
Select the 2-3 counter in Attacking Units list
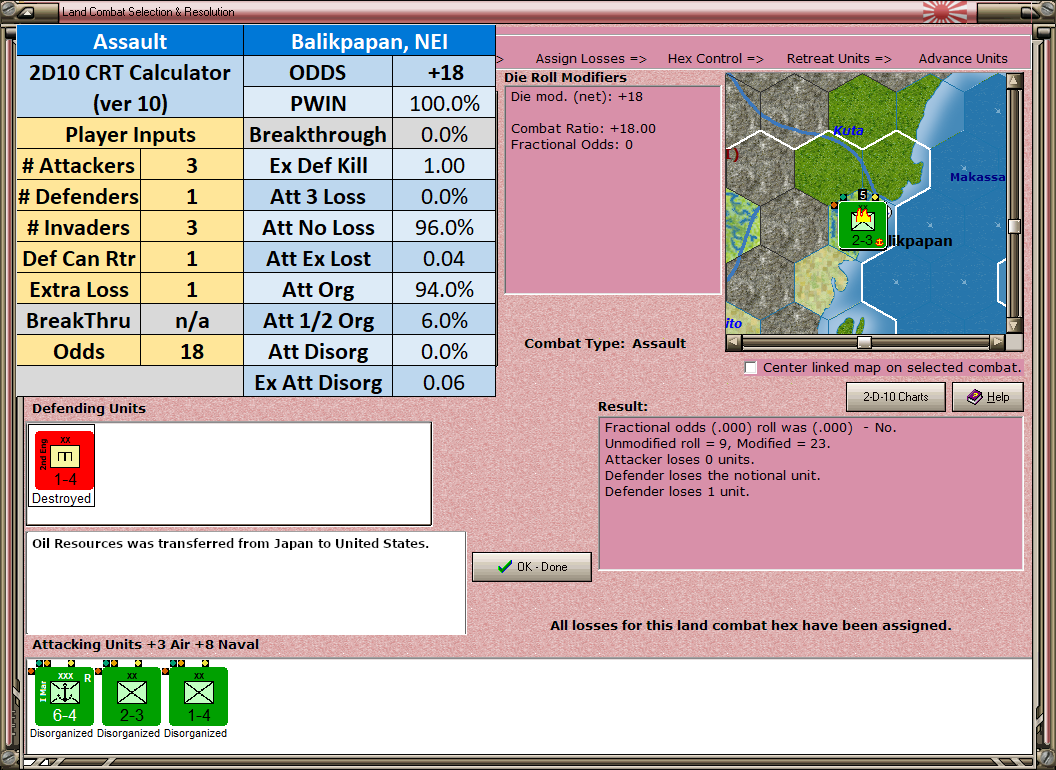(131, 697)
